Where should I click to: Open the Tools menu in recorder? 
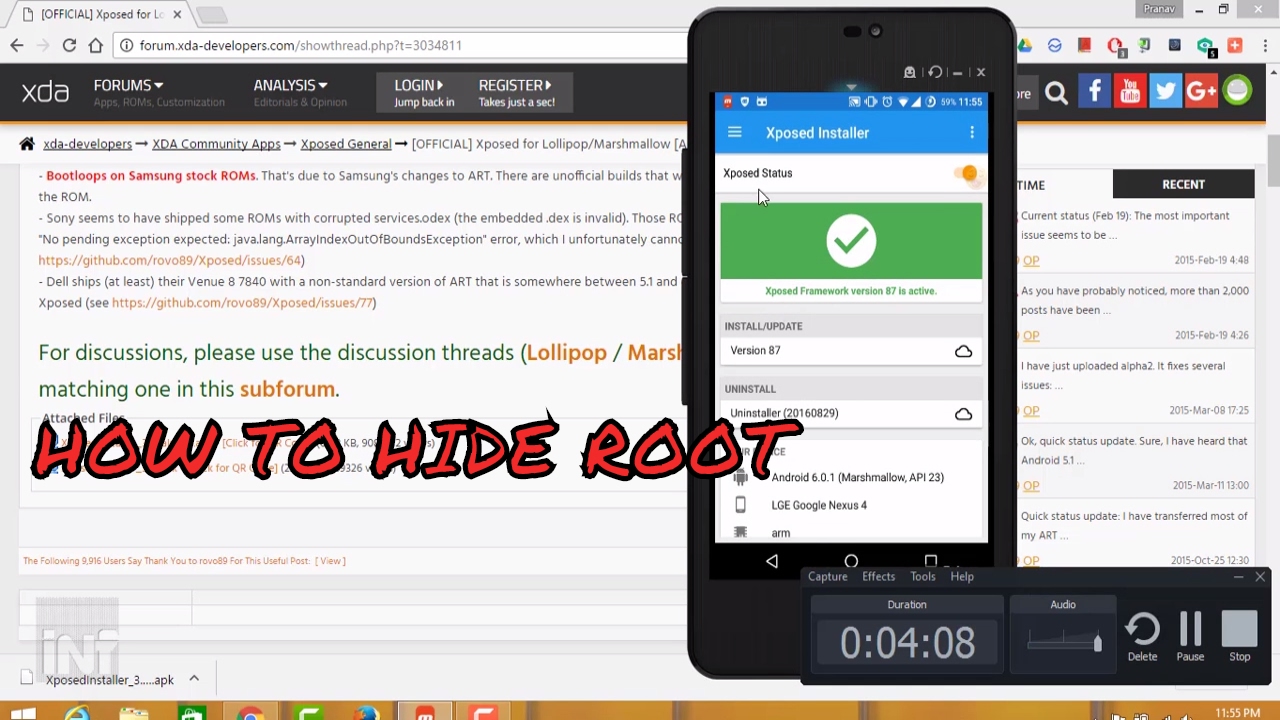click(x=923, y=576)
